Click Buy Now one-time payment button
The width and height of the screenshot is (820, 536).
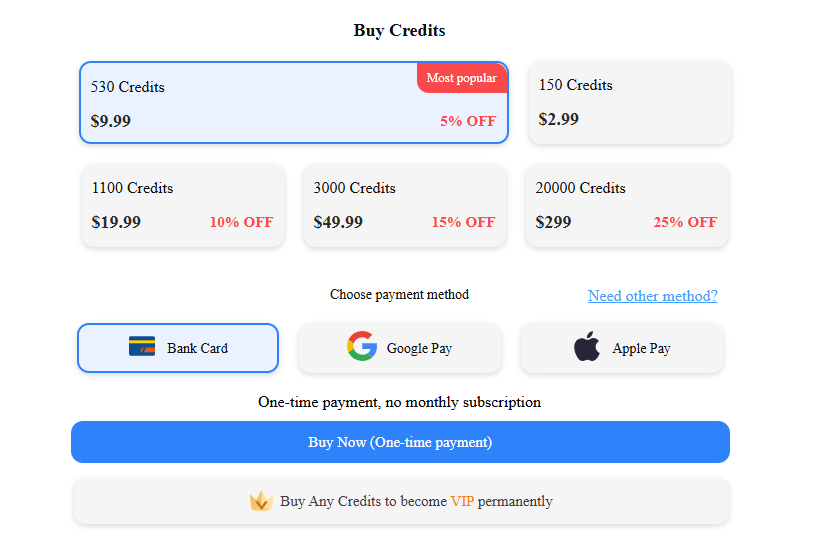click(x=401, y=442)
